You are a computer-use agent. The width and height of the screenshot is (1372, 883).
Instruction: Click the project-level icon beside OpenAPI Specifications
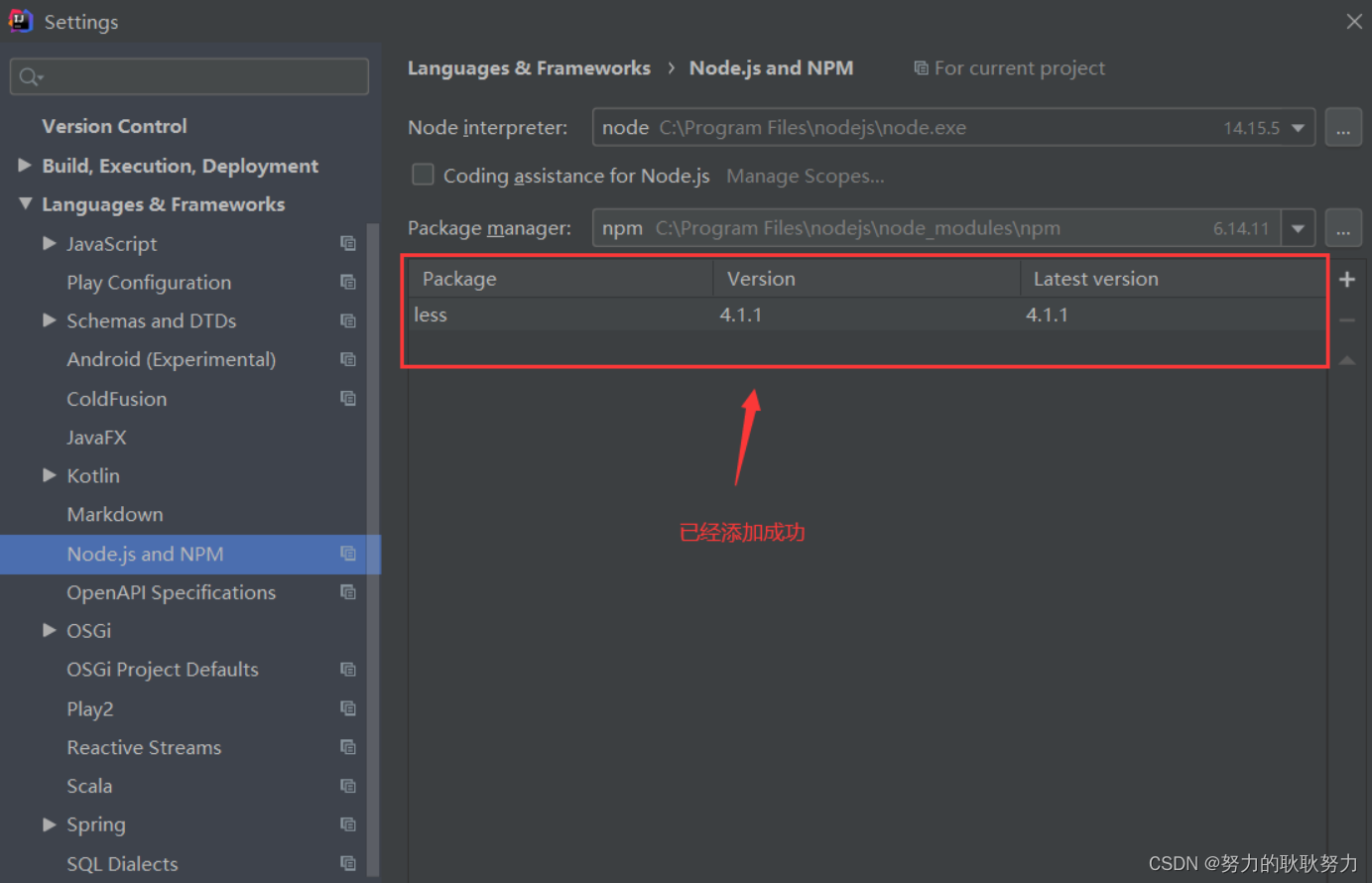click(x=347, y=592)
